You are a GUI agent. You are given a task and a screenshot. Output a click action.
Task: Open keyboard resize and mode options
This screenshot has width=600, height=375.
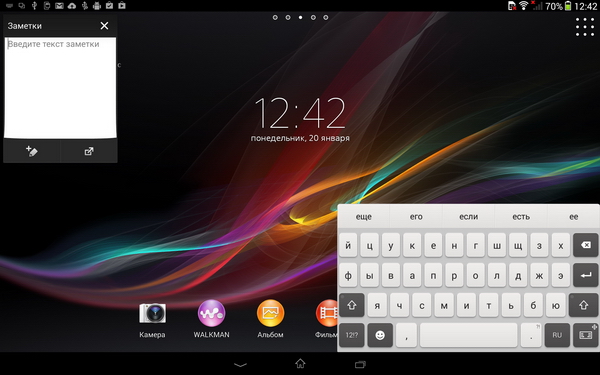click(585, 335)
